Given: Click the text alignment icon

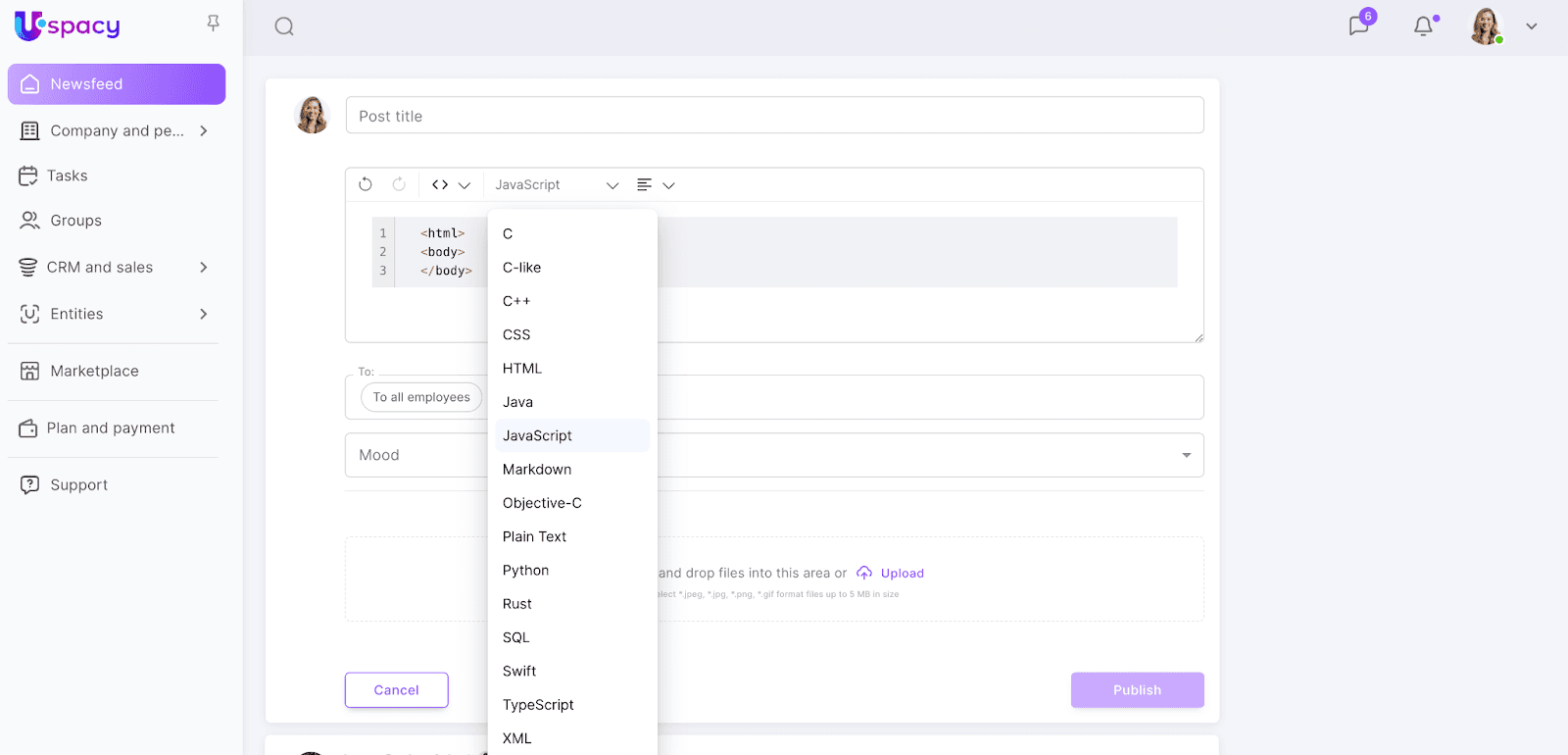Looking at the screenshot, I should pyautogui.click(x=644, y=184).
